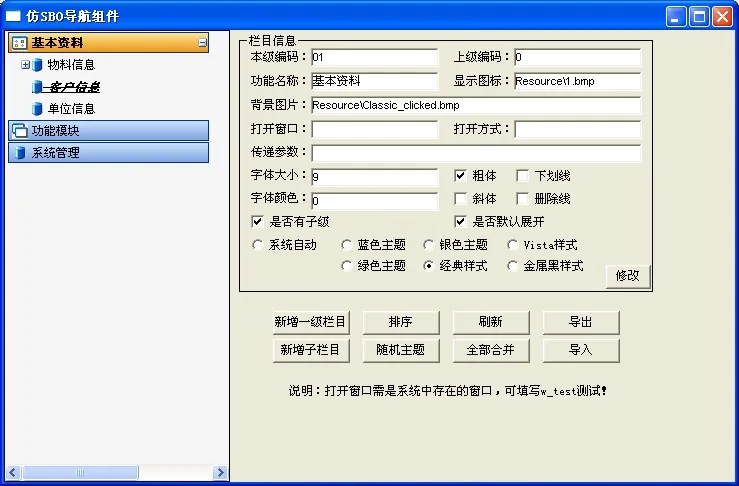The image size is (739, 486).
Task: Click the 本级编码 input field
Action: (375, 58)
